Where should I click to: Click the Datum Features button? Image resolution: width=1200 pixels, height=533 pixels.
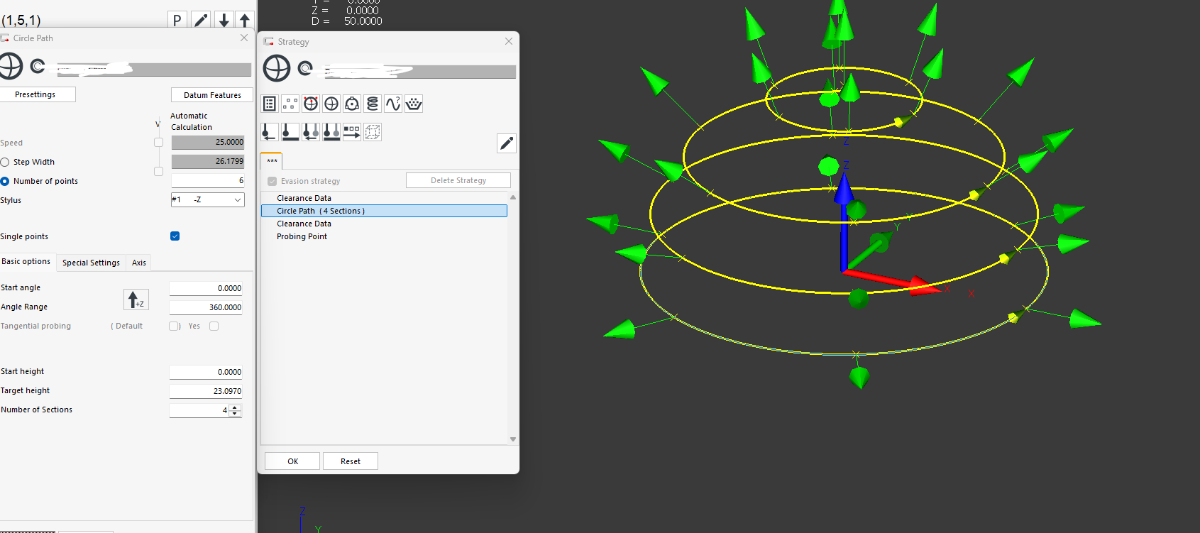tap(212, 95)
